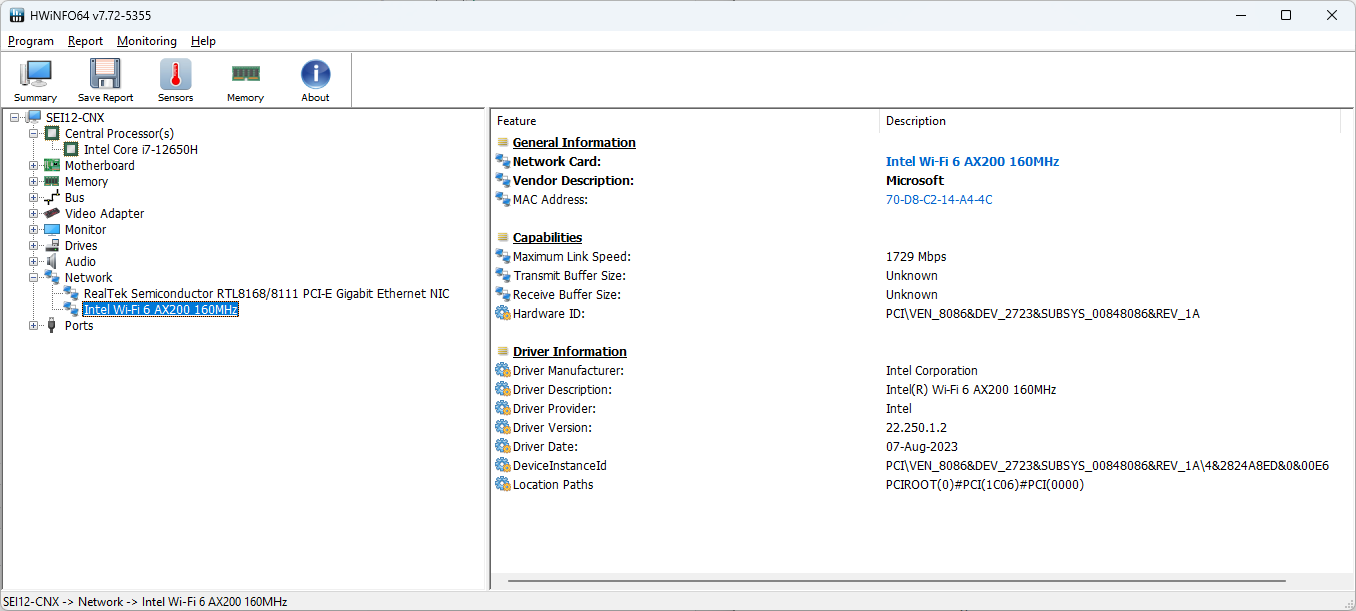1356x611 pixels.
Task: Click the Ports plug icon in tree
Action: click(x=52, y=326)
